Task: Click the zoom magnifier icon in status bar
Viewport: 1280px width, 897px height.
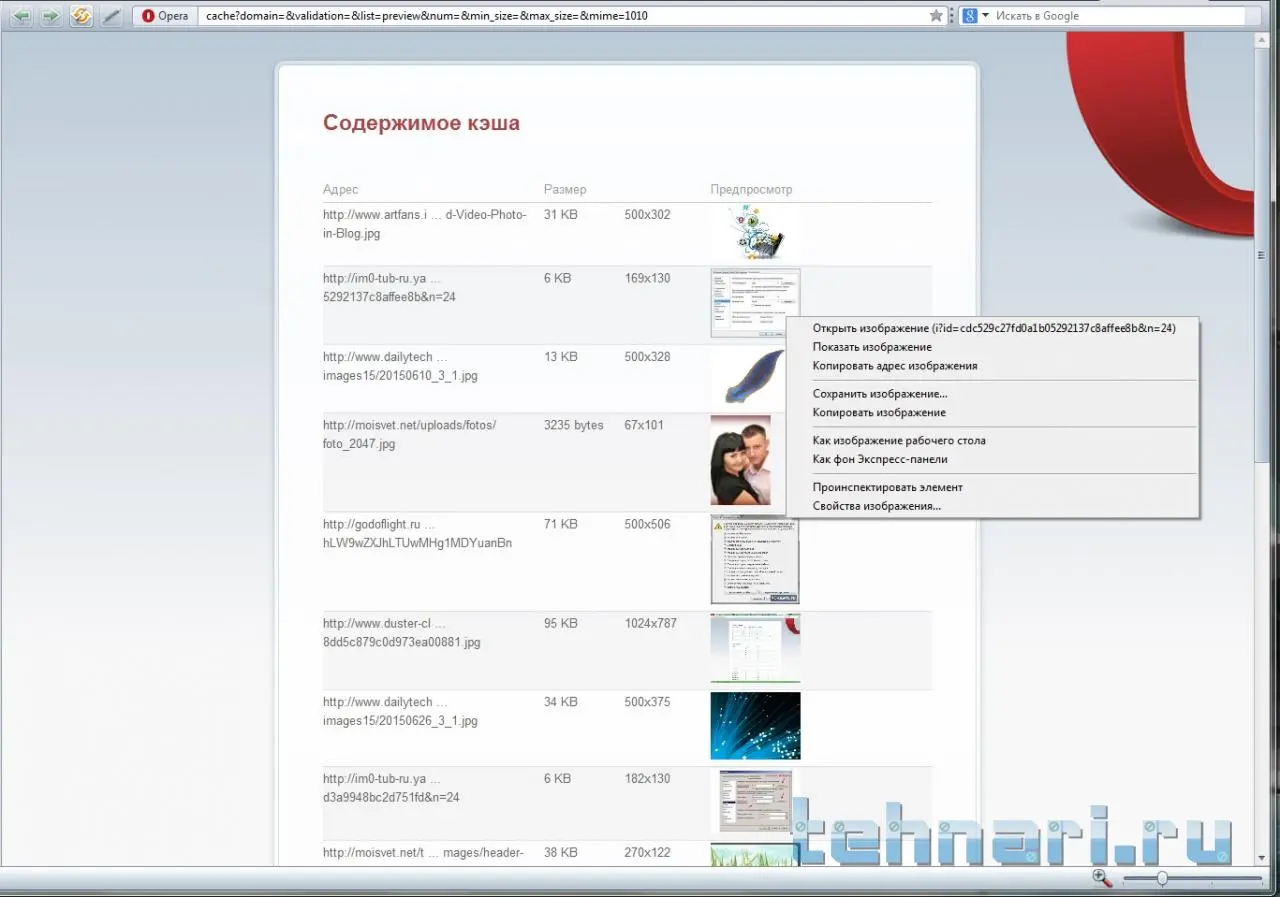Action: pos(1101,878)
